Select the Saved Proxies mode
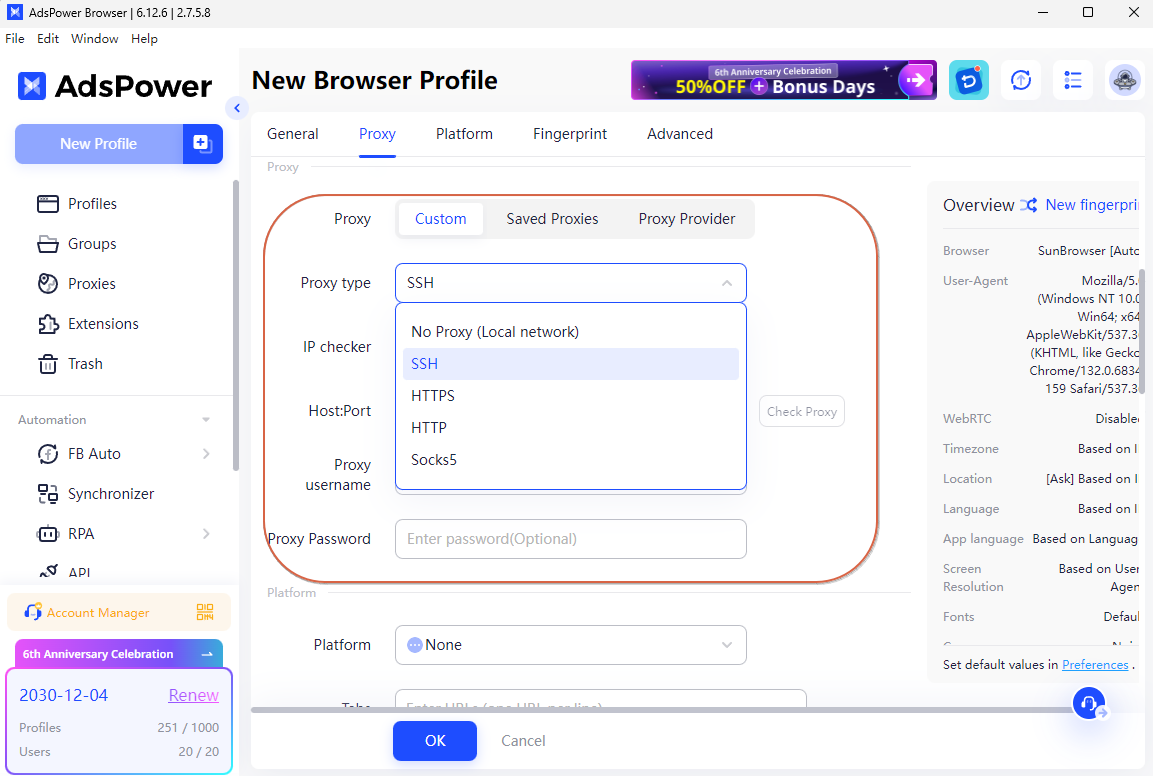 click(552, 219)
